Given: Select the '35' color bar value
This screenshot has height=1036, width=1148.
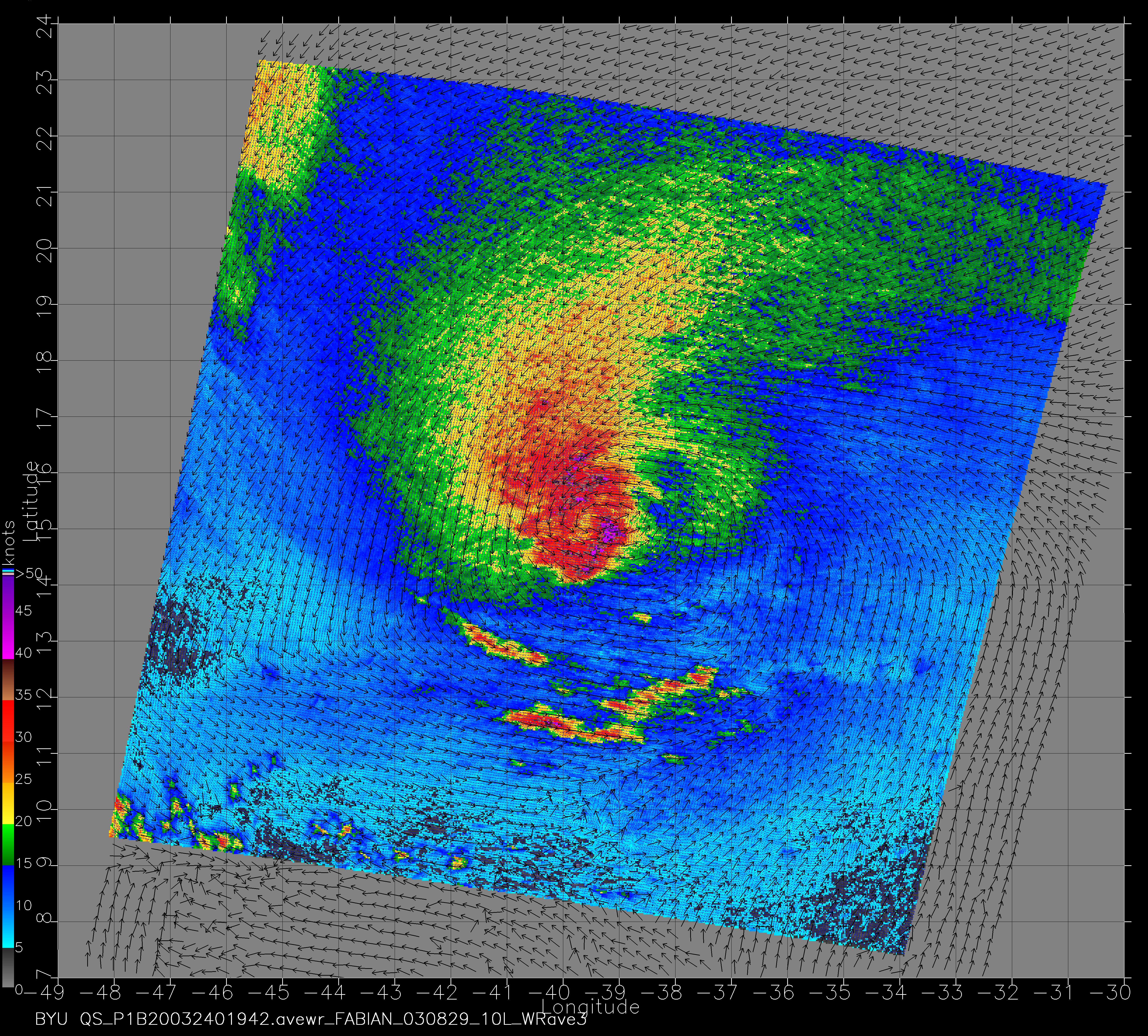Looking at the screenshot, I should (x=23, y=695).
